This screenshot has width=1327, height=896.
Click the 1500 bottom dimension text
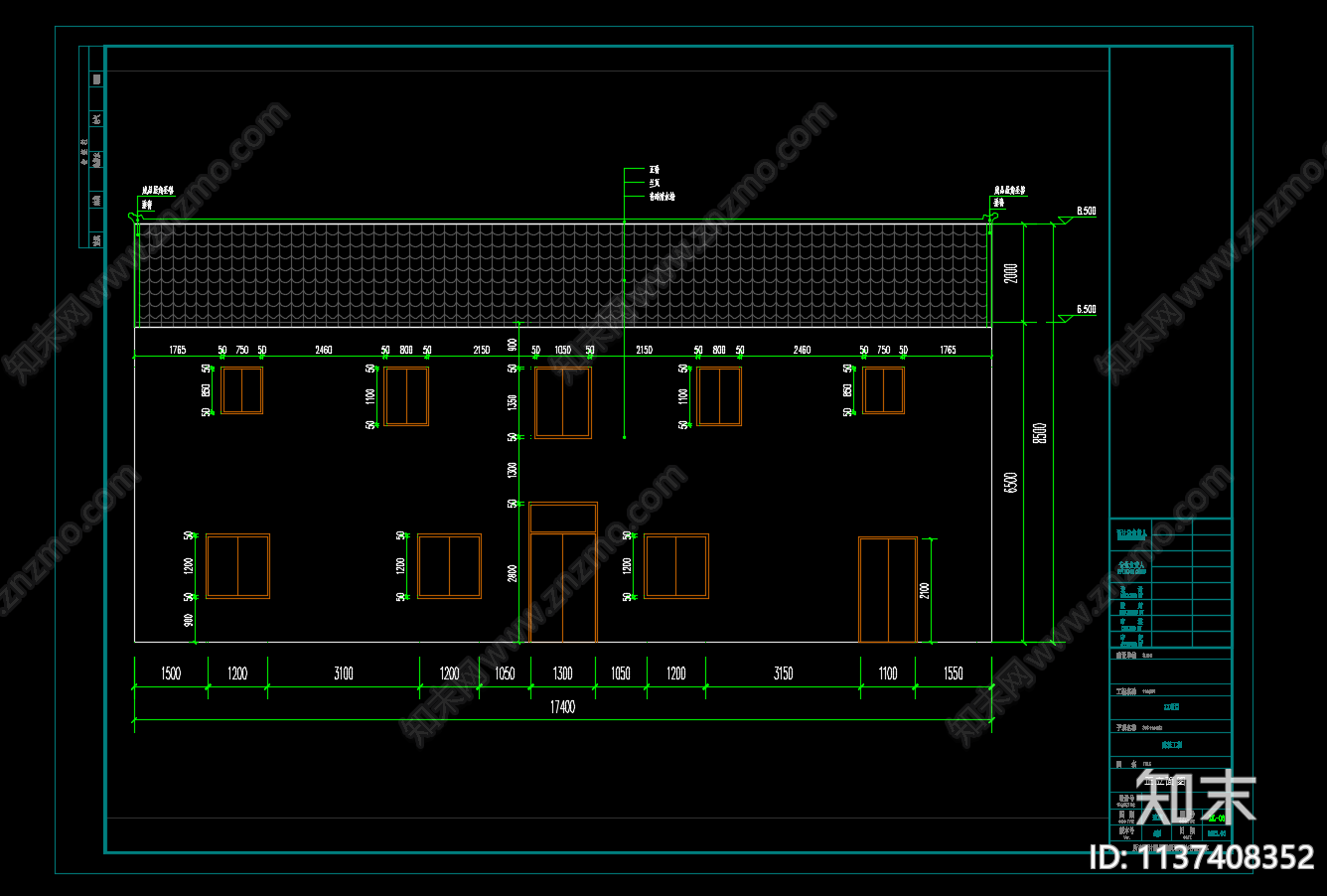coord(171,673)
